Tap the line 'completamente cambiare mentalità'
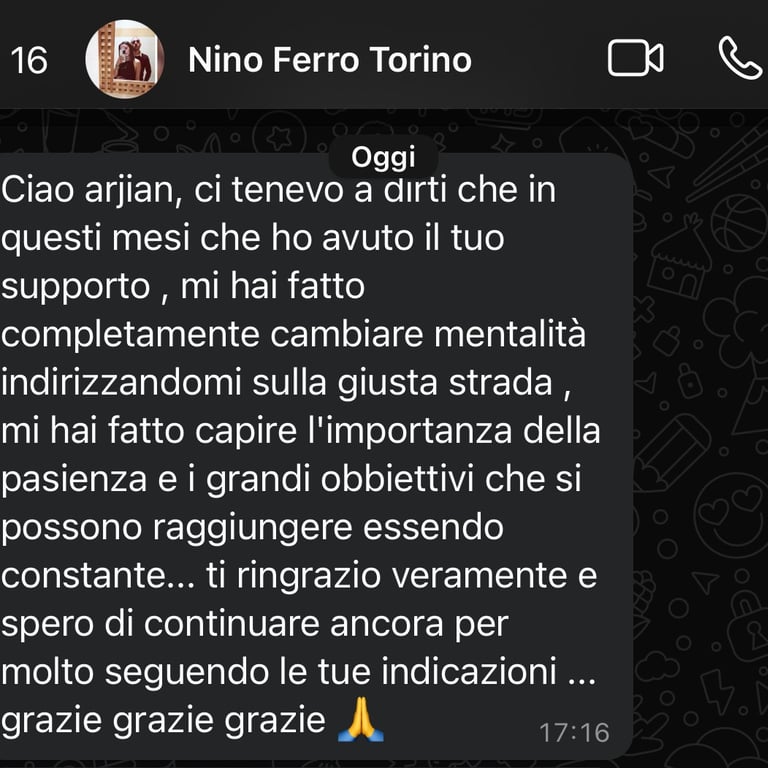This screenshot has height=768, width=768. tap(293, 335)
